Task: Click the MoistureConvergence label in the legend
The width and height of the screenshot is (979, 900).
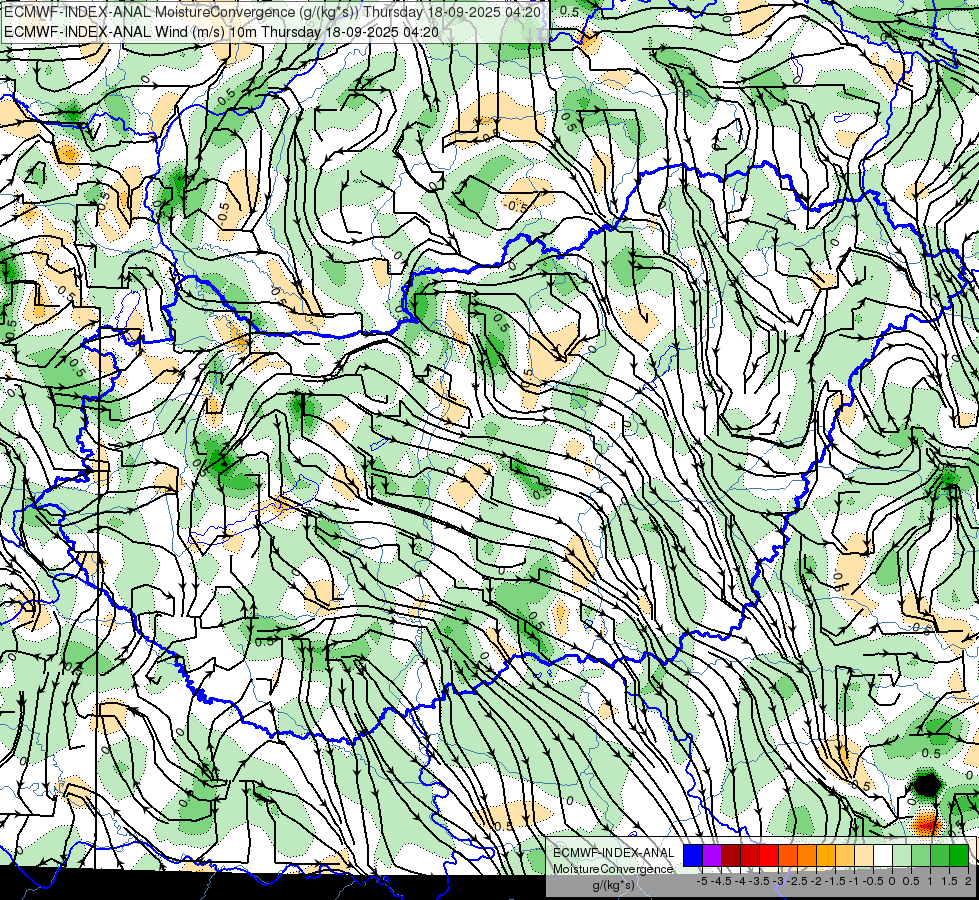Action: [x=613, y=869]
